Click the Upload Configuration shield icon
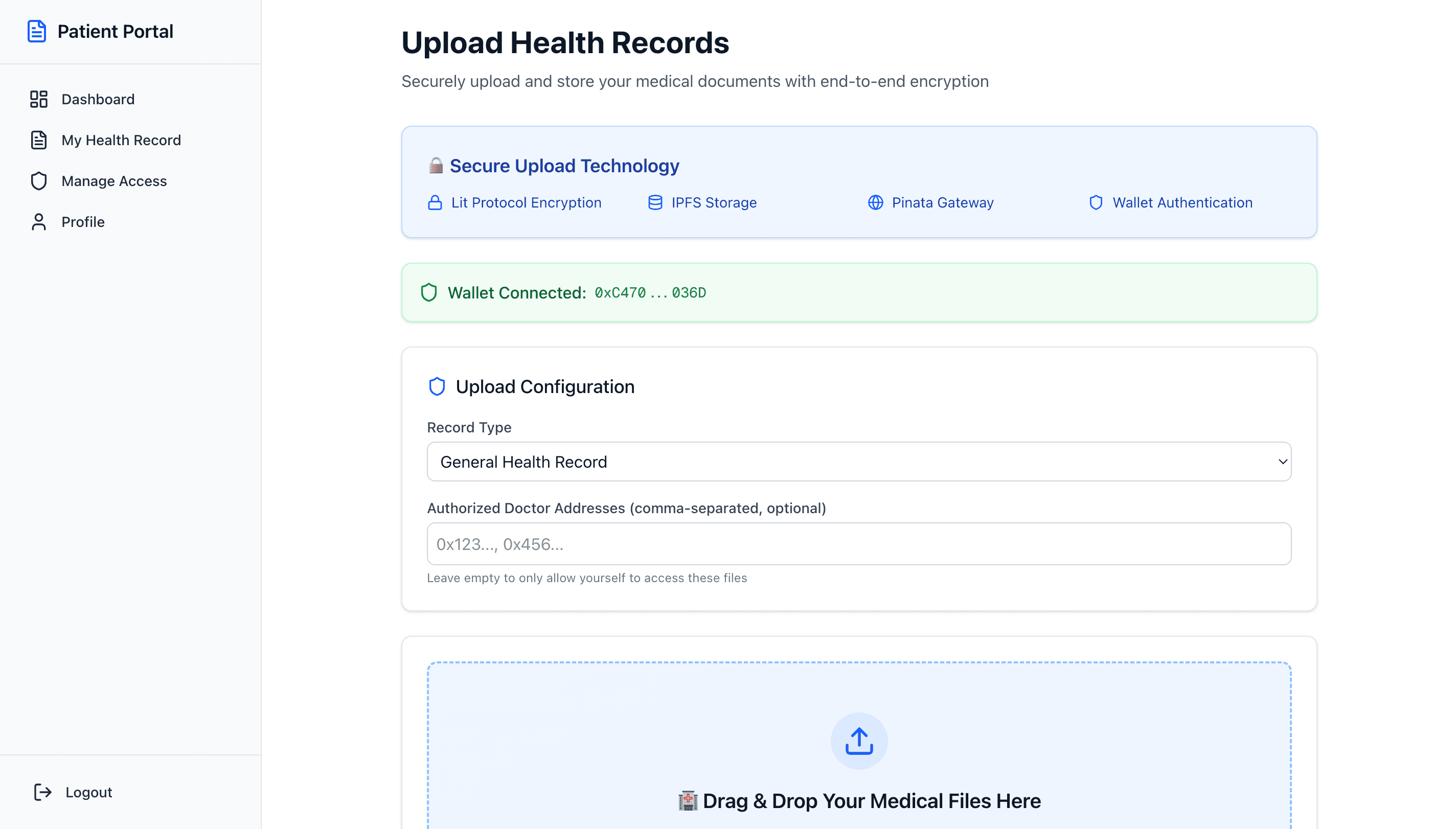Screen dimensions: 1456x829 437,386
